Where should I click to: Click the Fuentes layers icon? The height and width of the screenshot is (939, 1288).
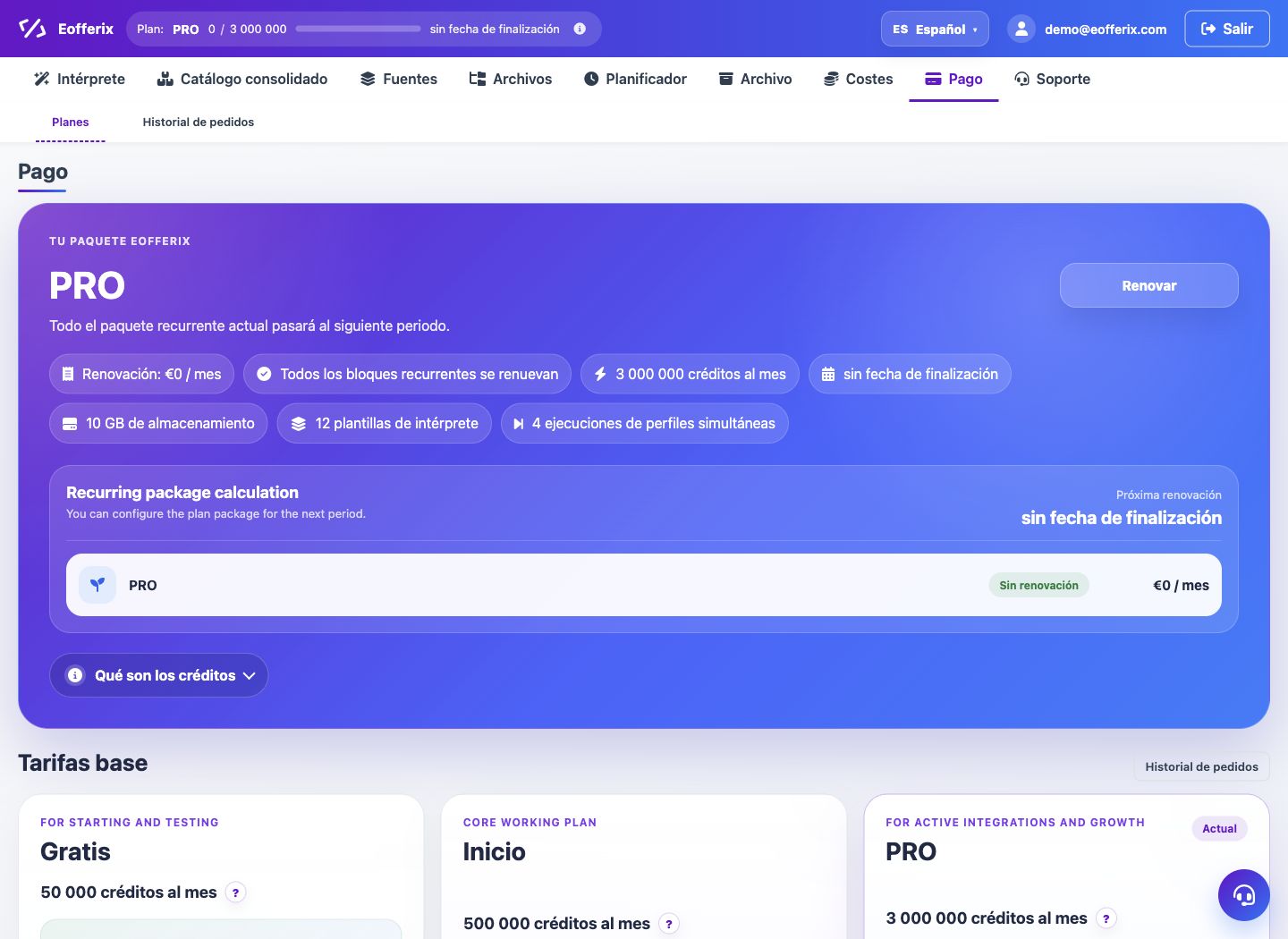368,79
